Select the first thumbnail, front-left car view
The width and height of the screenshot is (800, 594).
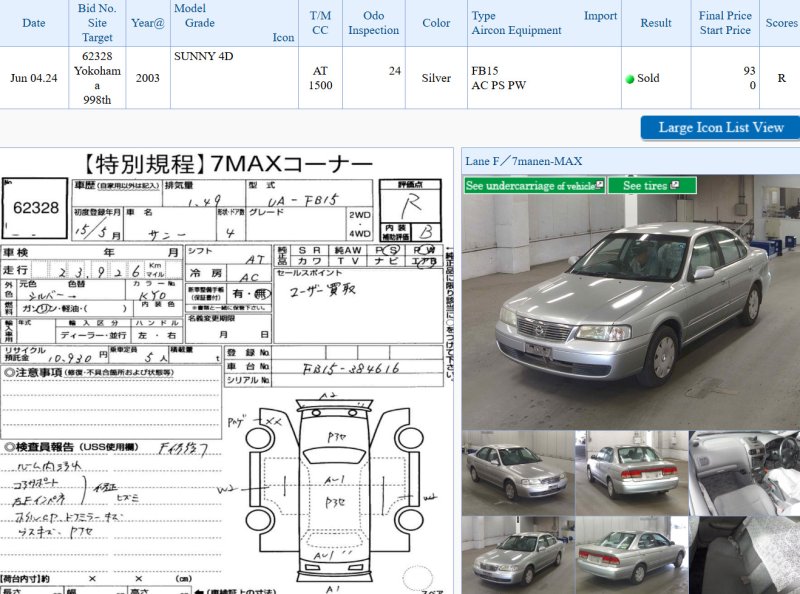(x=517, y=472)
